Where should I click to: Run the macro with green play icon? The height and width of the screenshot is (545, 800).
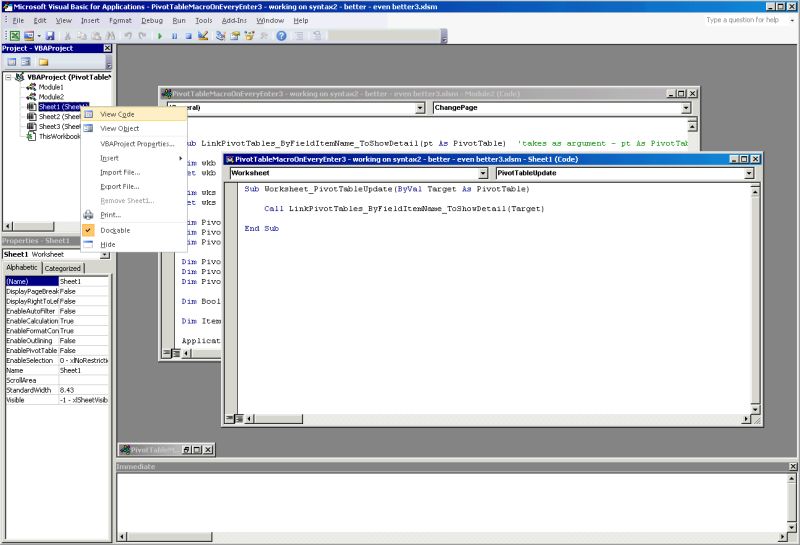(160, 36)
